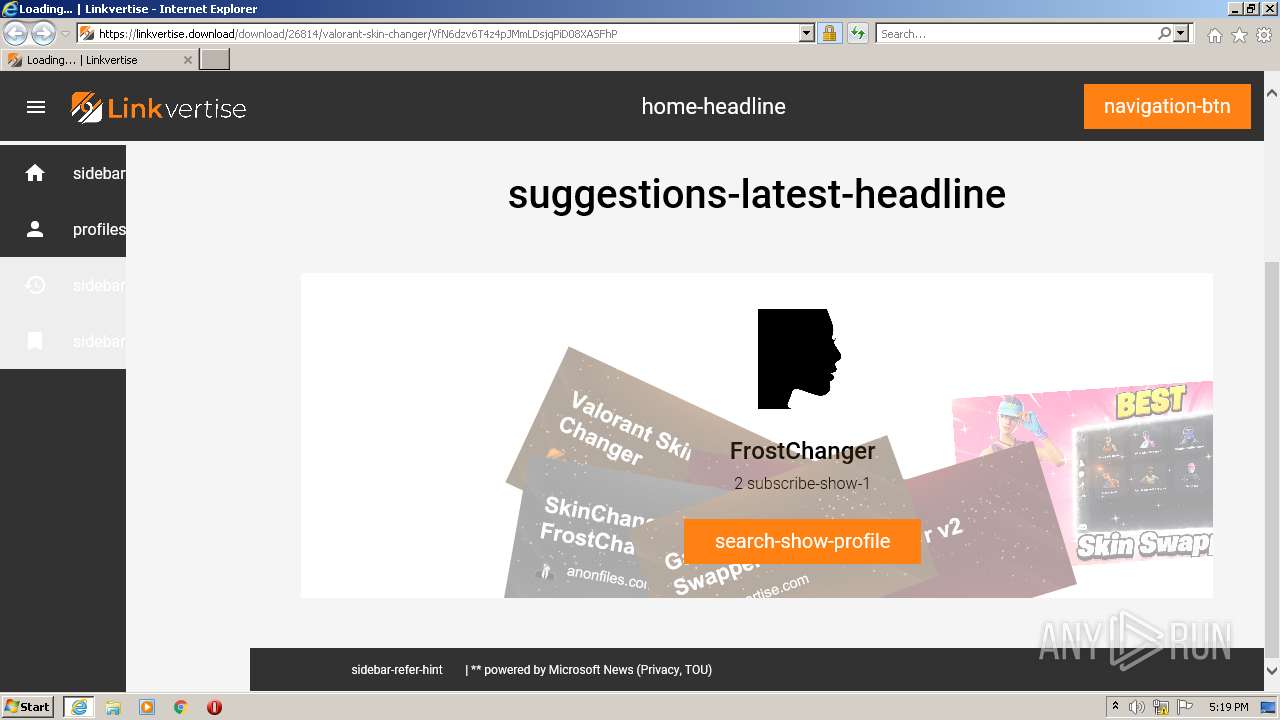1280x720 pixels.
Task: Open browser Tools with the gear icon
Action: 1264,35
